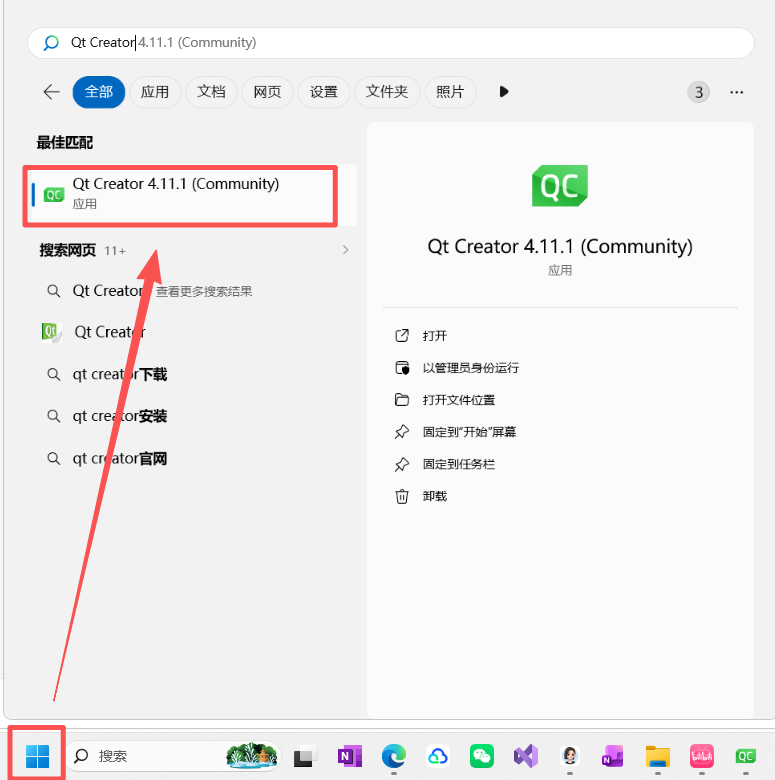
Task: Open Qt Creator from the taskbar
Action: click(x=745, y=757)
